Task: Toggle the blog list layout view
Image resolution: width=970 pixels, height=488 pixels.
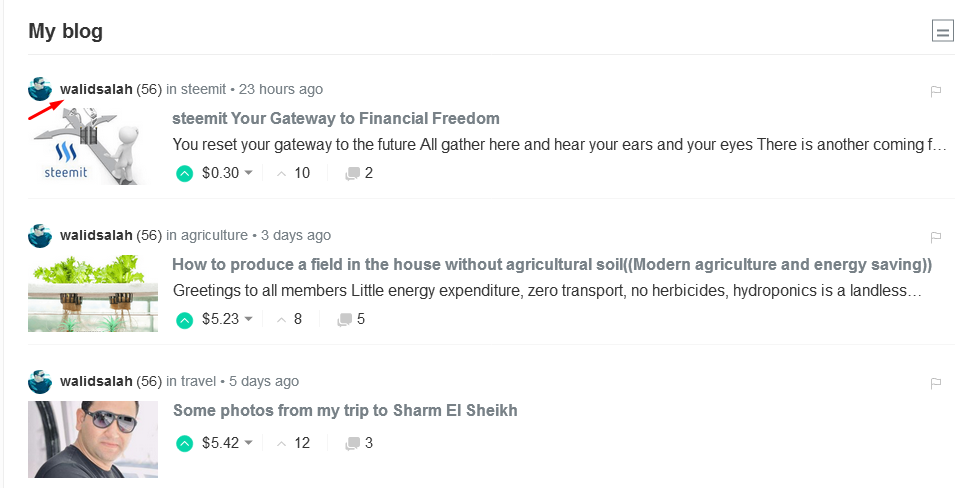Action: 942,32
